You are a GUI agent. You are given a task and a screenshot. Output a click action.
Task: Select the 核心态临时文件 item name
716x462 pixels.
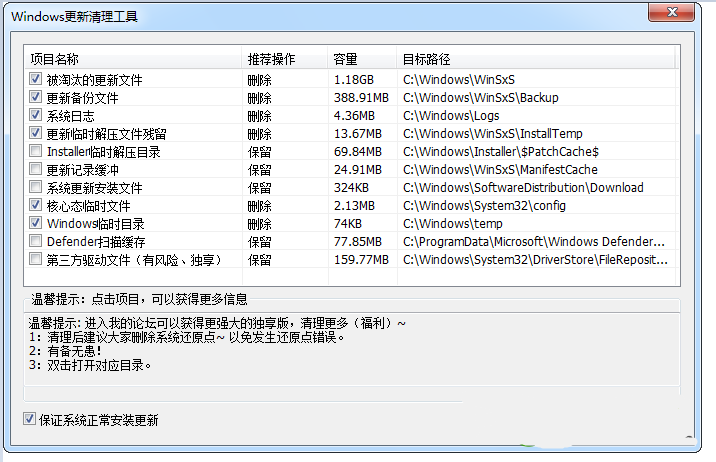click(x=89, y=206)
